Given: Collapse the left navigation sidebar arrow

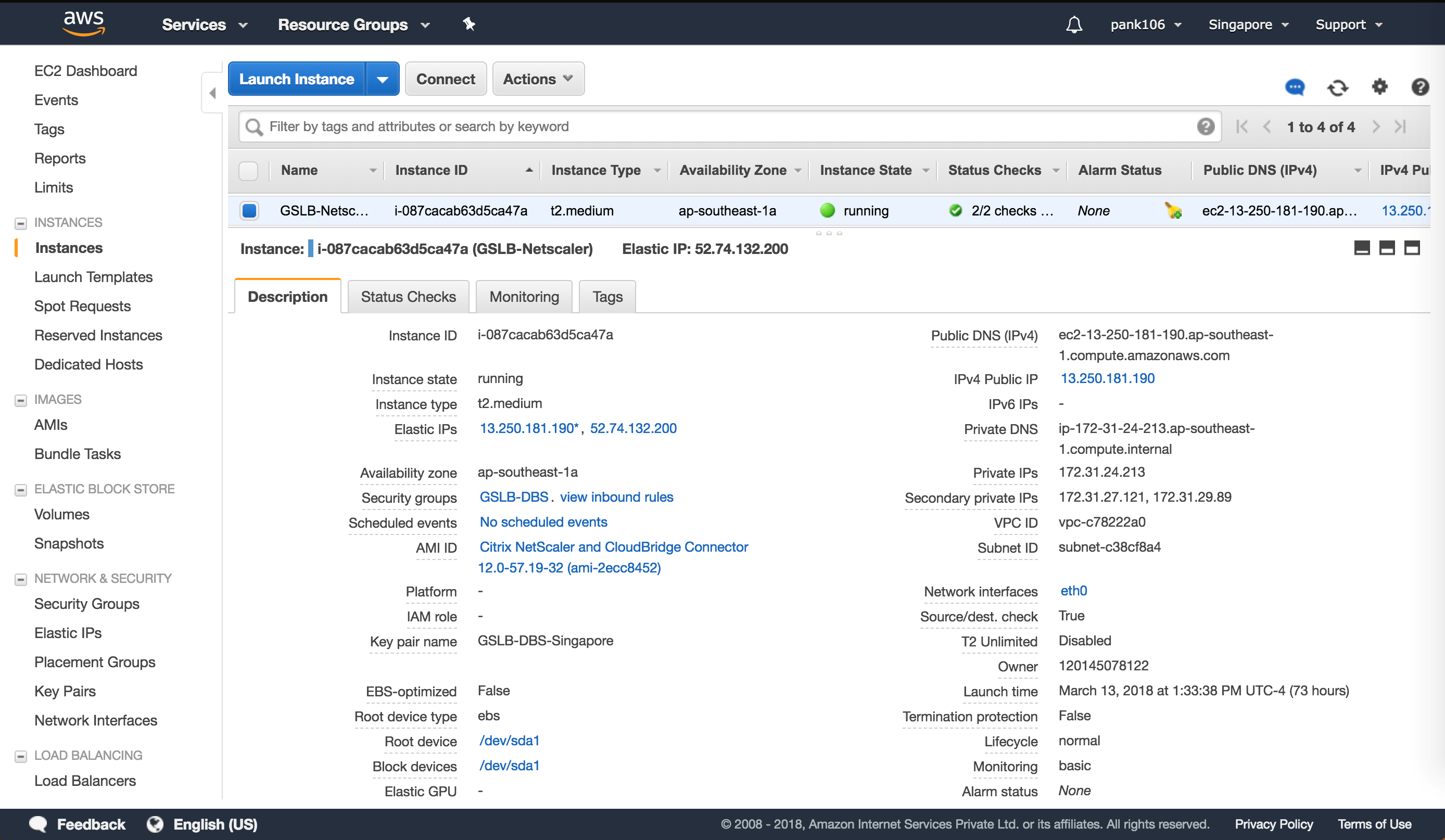Looking at the screenshot, I should 212,93.
